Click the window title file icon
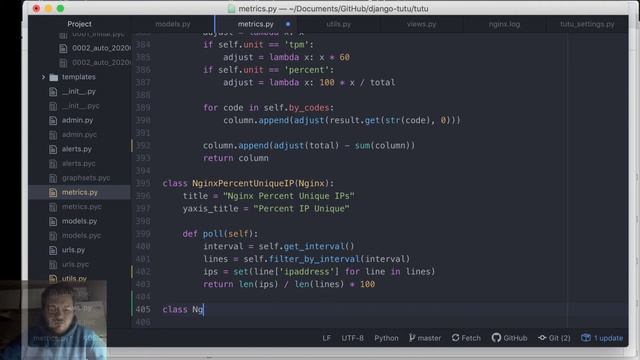The image size is (640, 360). (231, 9)
